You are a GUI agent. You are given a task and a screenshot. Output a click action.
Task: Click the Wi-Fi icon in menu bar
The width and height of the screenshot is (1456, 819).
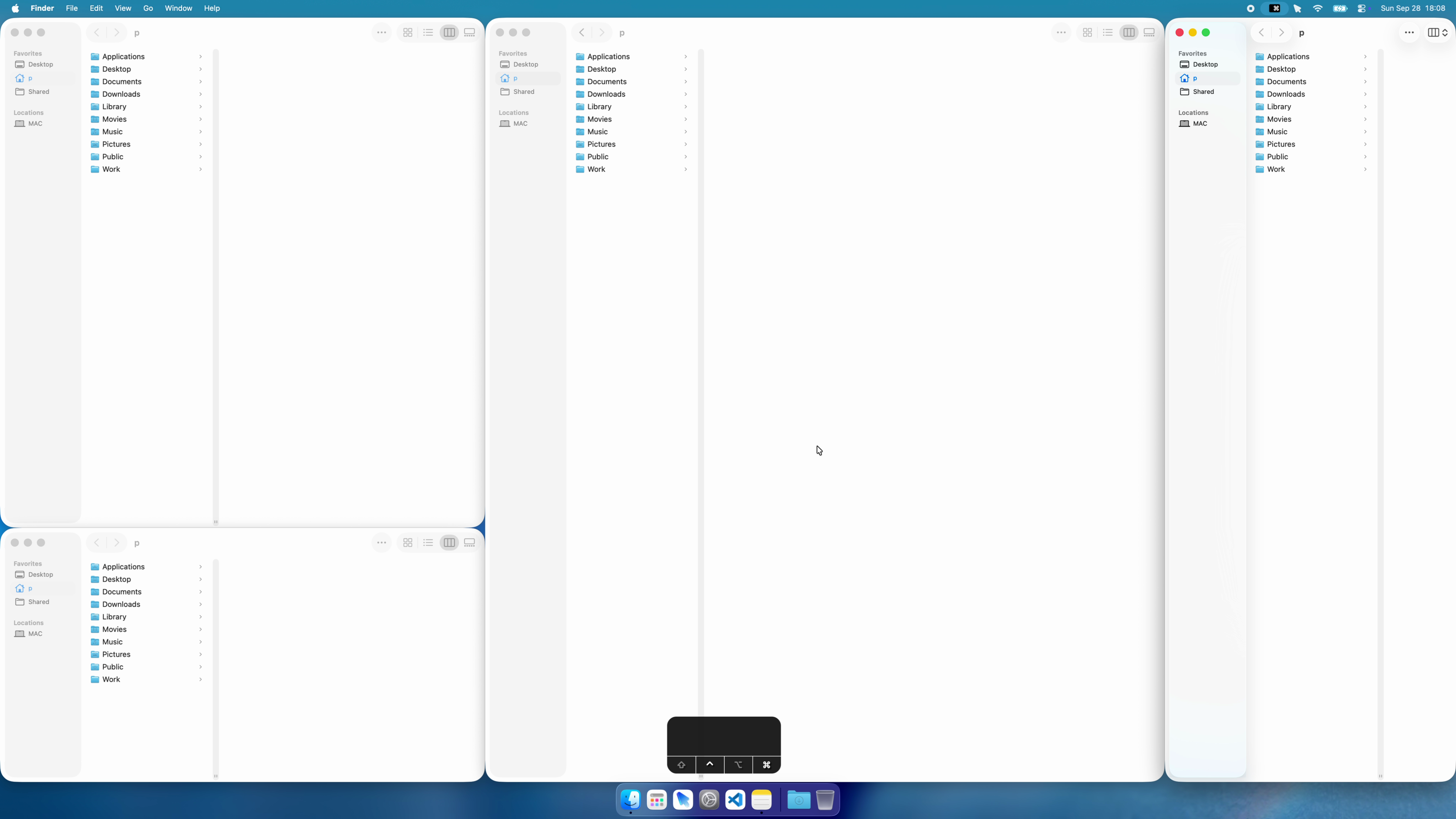[1317, 9]
